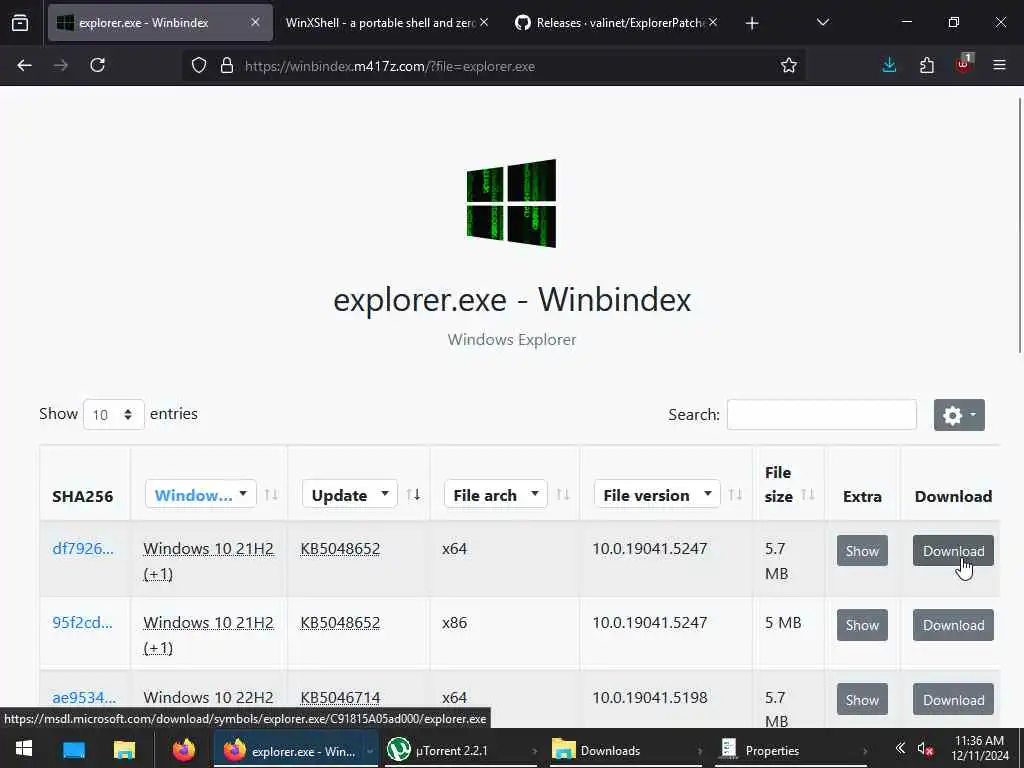Click Windows 10 21H2 in the x86 row
This screenshot has height=768, width=1024.
pos(208,622)
